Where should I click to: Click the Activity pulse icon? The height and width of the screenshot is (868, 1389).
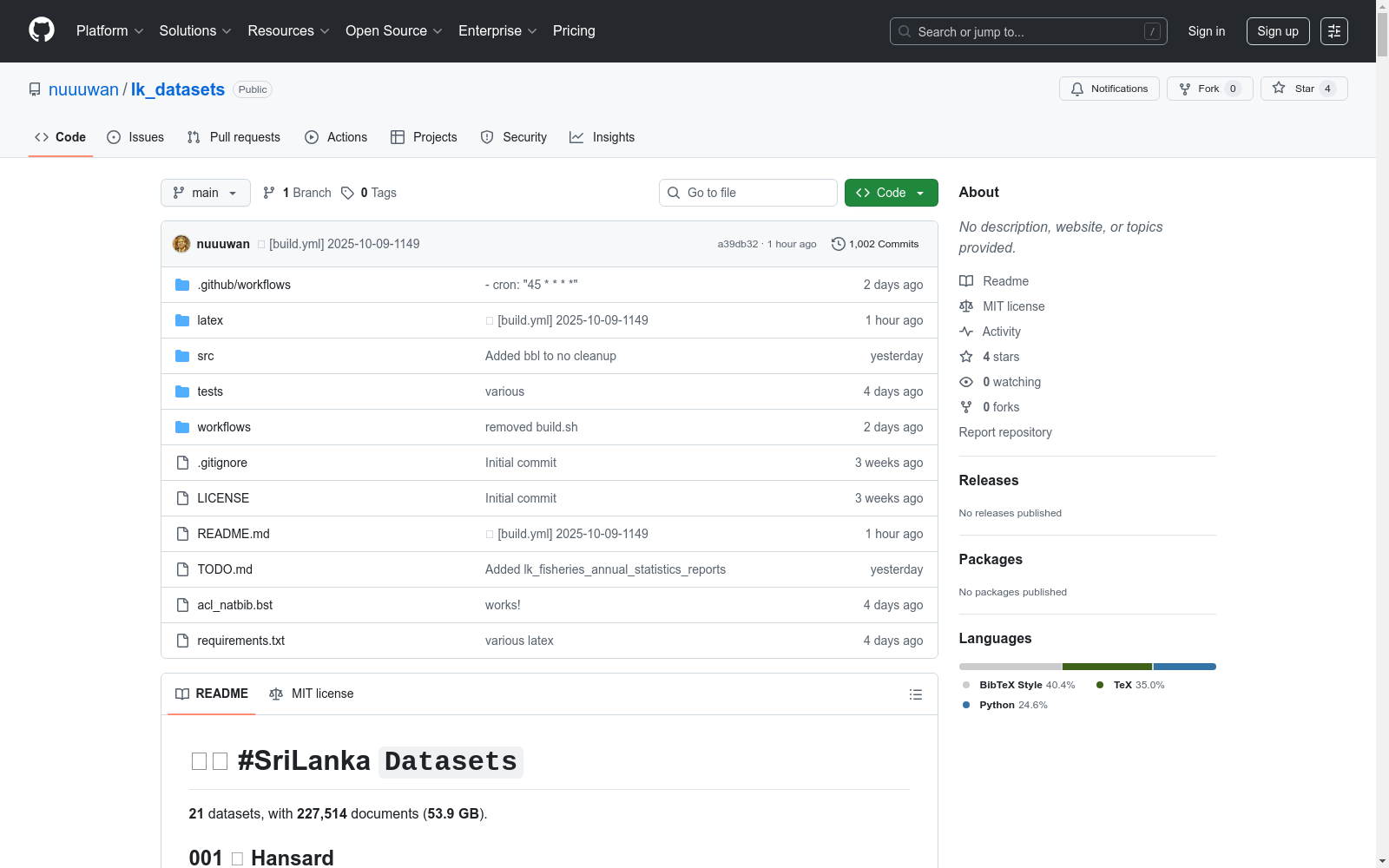tap(966, 332)
